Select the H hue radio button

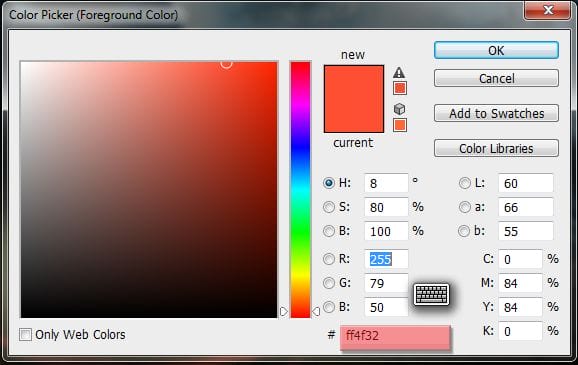(329, 183)
